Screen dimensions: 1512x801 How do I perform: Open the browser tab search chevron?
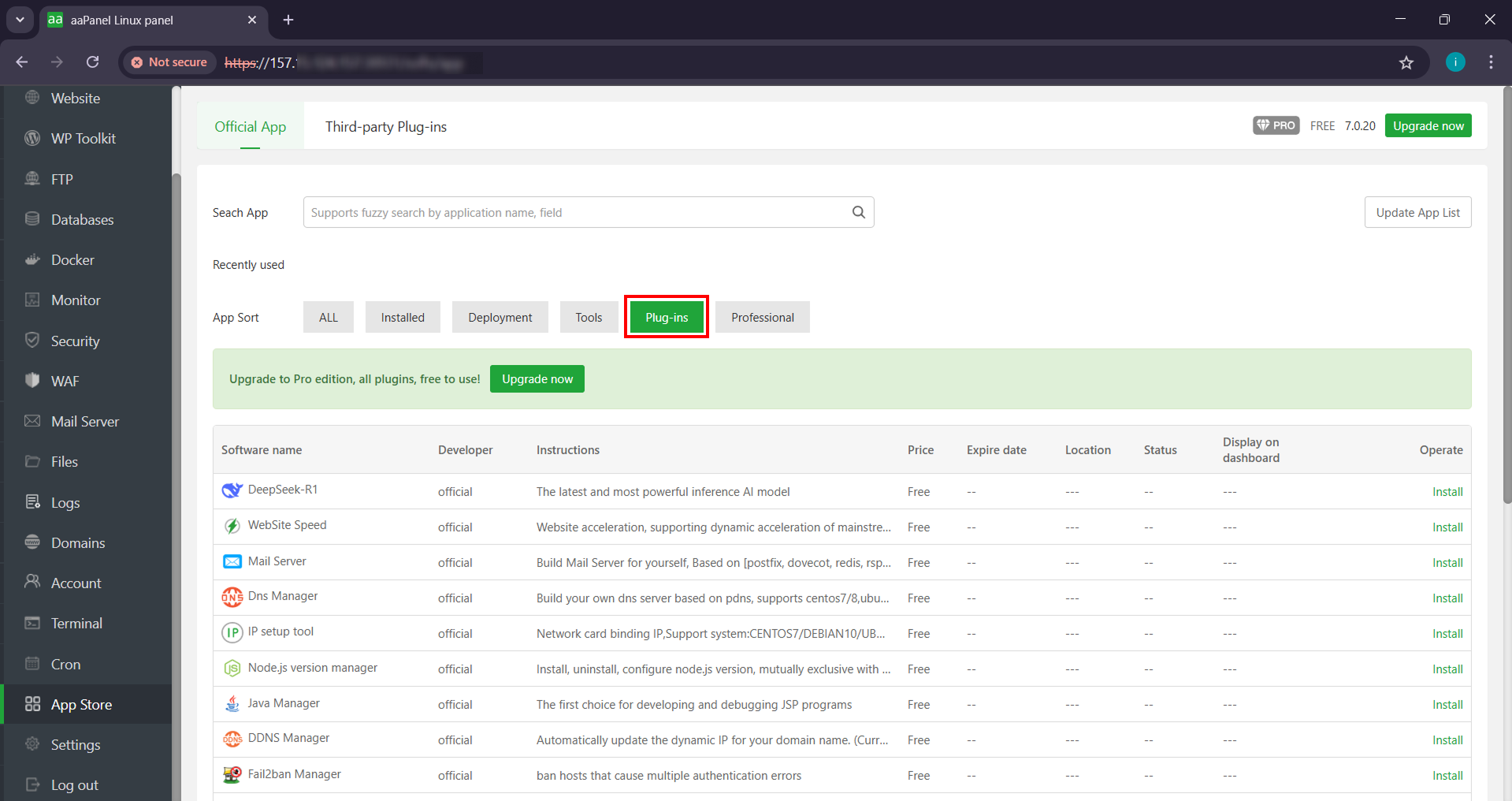click(x=20, y=20)
